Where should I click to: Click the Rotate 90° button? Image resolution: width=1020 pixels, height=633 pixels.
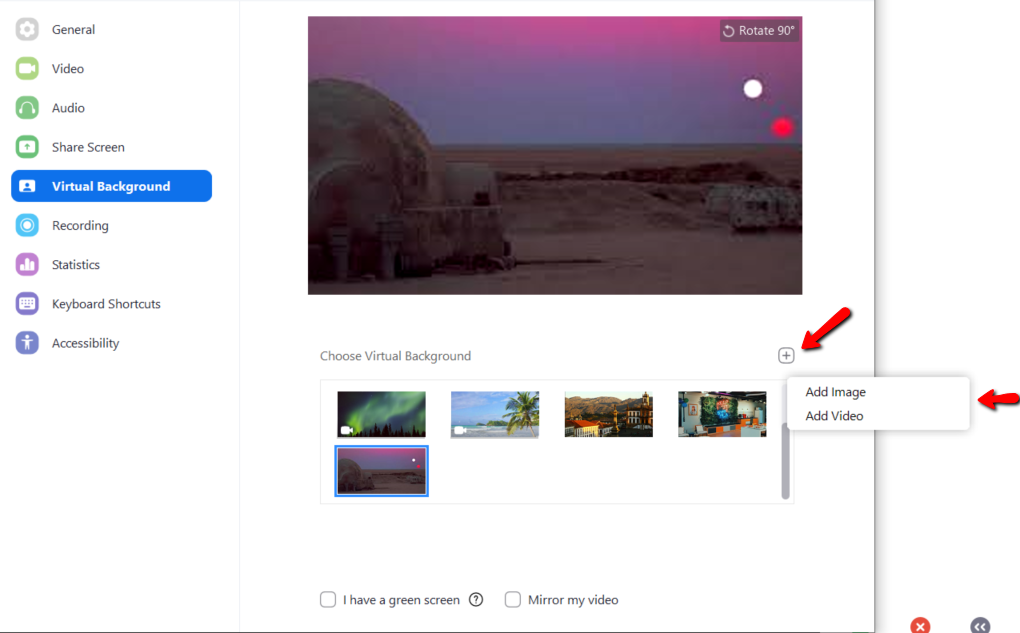pyautogui.click(x=759, y=31)
